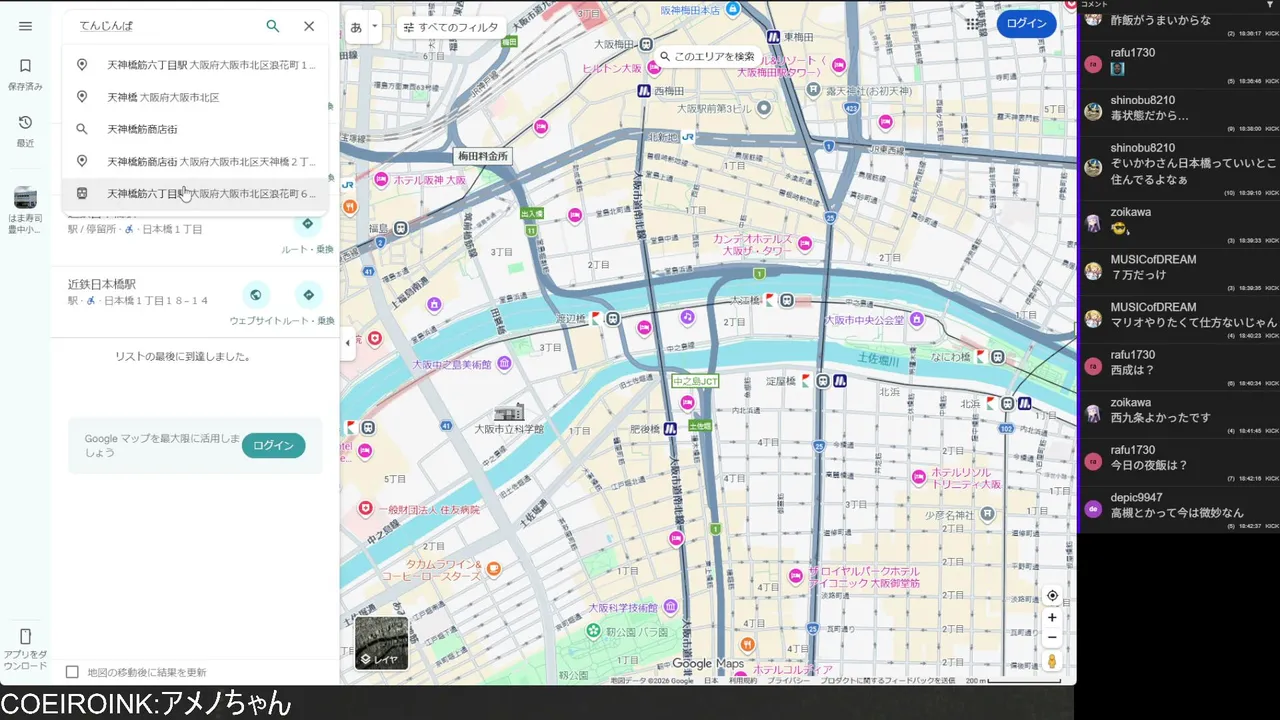
Task: Click the 中之島JCT junction label
Action: (696, 381)
